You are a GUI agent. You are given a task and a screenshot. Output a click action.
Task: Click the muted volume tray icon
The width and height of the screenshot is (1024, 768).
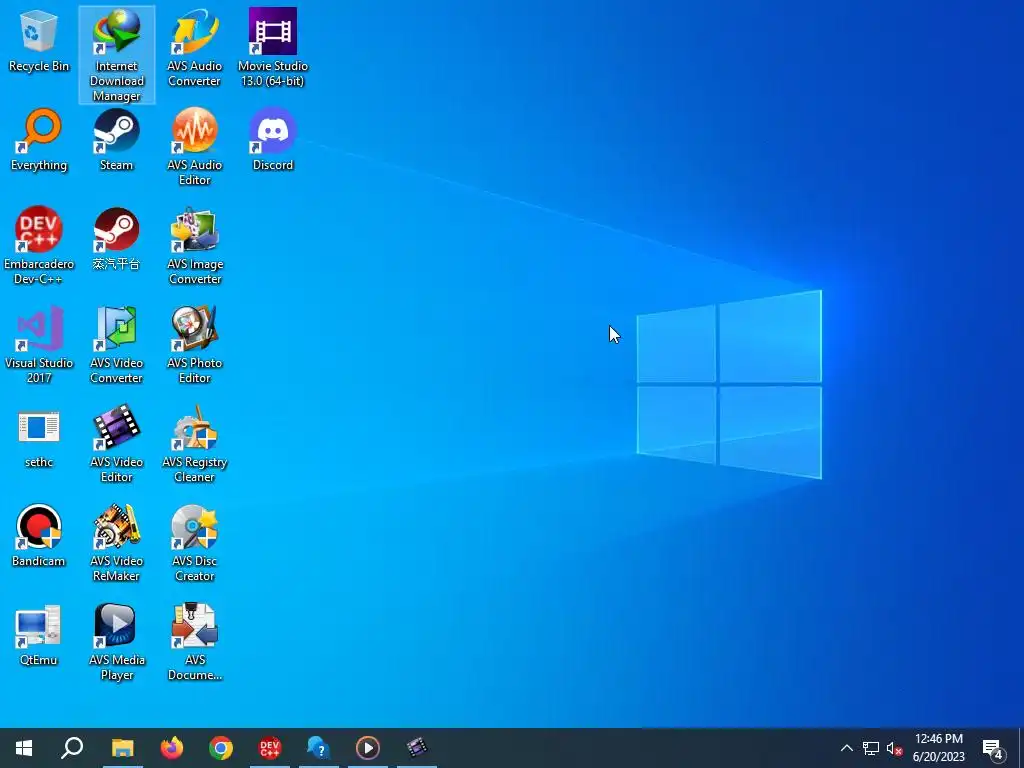pyautogui.click(x=894, y=748)
